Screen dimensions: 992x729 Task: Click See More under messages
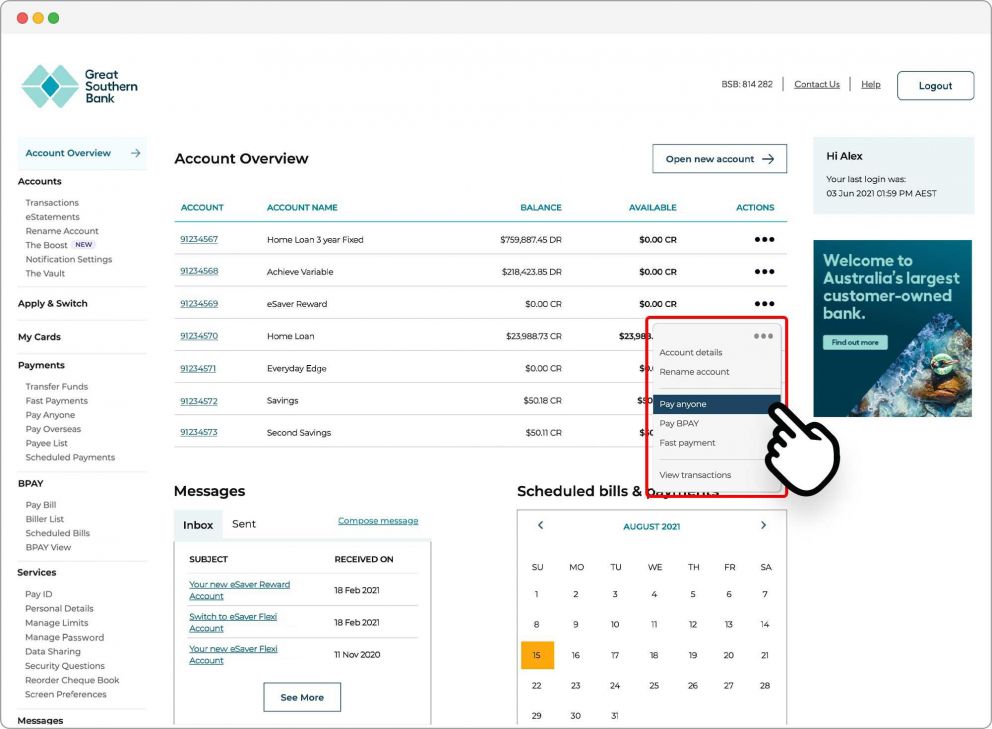[x=302, y=697]
